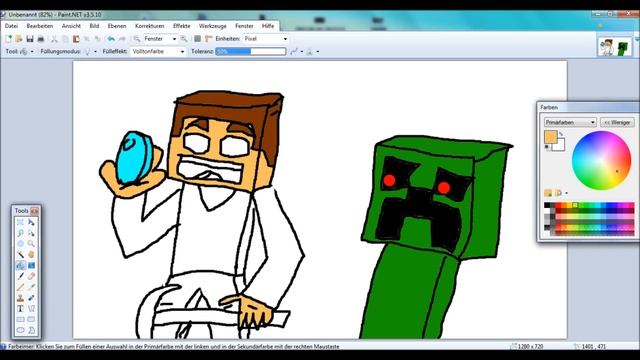Click the primary orange color swatch
This screenshot has height=360, width=640.
click(x=550, y=137)
